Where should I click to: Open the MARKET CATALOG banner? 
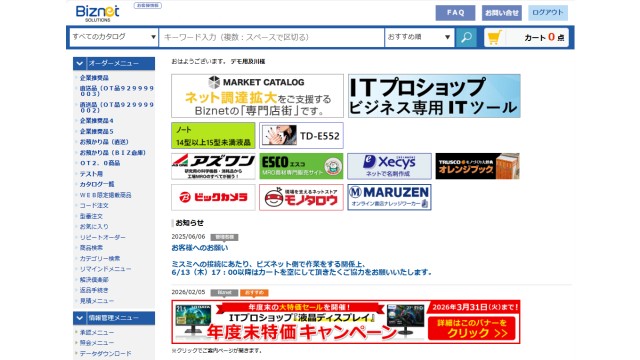click(258, 96)
